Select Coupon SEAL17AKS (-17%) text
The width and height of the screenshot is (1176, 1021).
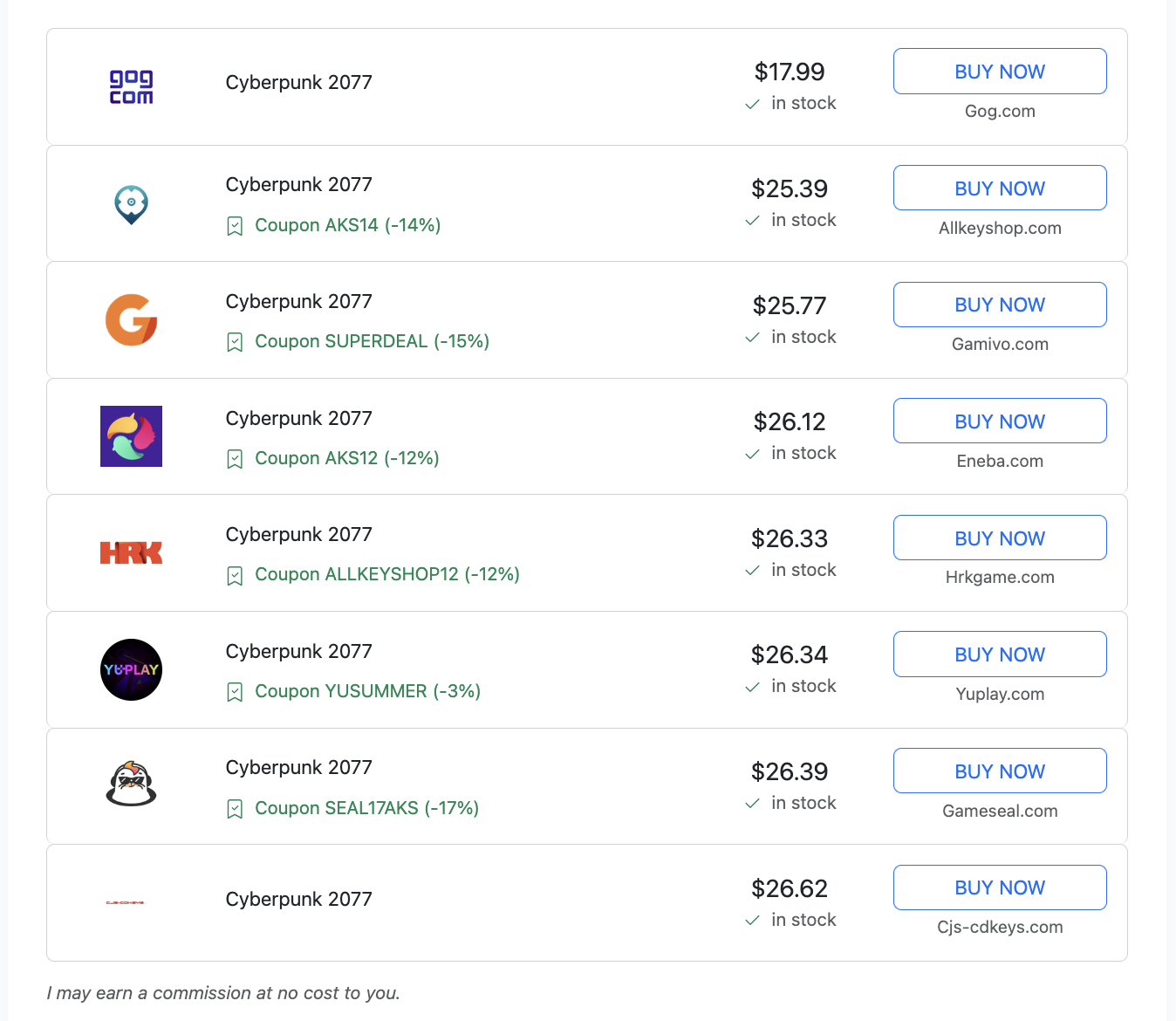[366, 808]
